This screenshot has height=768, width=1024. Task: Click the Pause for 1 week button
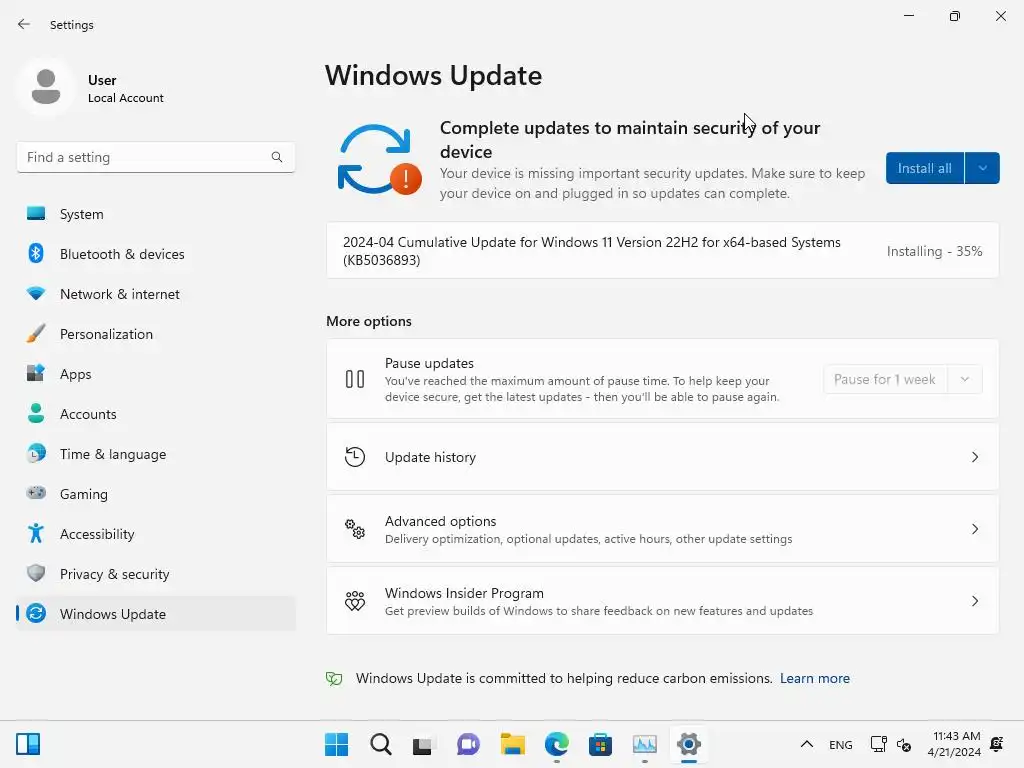(x=885, y=379)
